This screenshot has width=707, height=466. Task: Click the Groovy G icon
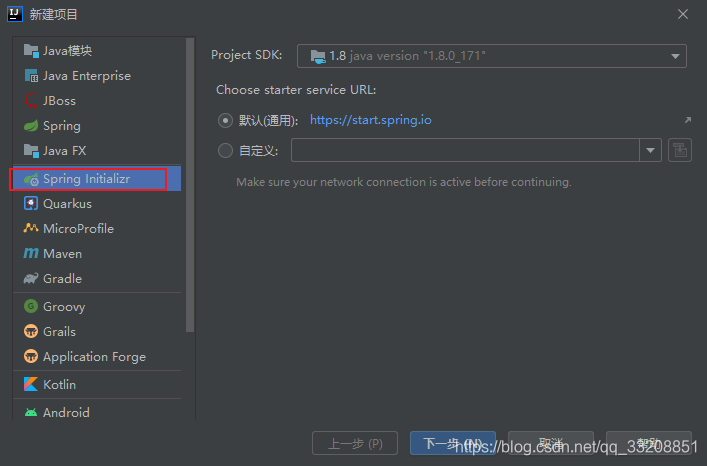31,306
